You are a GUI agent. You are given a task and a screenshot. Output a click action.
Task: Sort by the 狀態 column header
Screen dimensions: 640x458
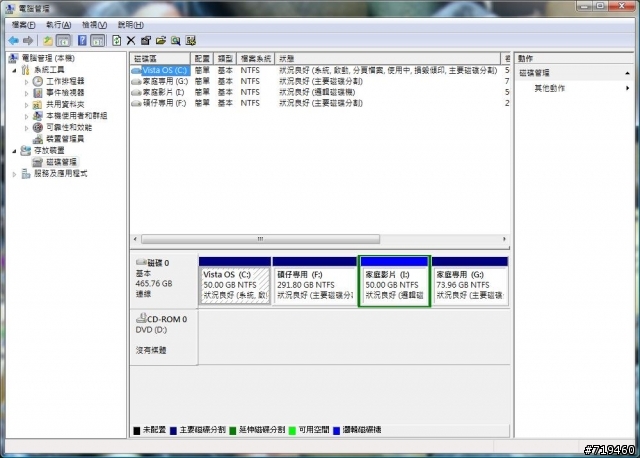click(387, 58)
